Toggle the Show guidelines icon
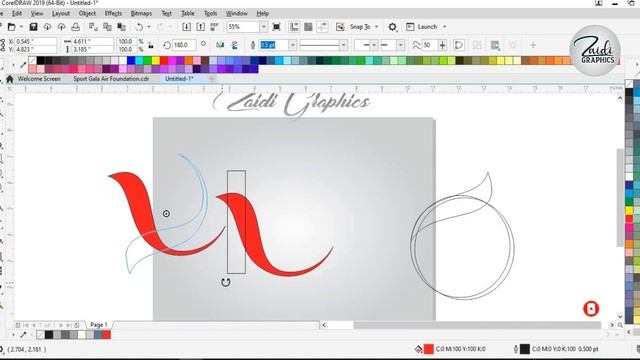Screen dimensions: 640x360 [x=322, y=27]
